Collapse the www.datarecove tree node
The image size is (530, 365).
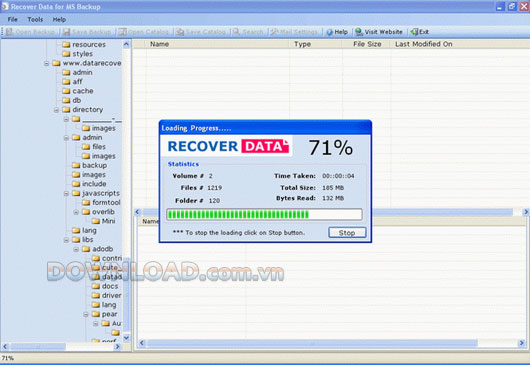pyautogui.click(x=47, y=63)
